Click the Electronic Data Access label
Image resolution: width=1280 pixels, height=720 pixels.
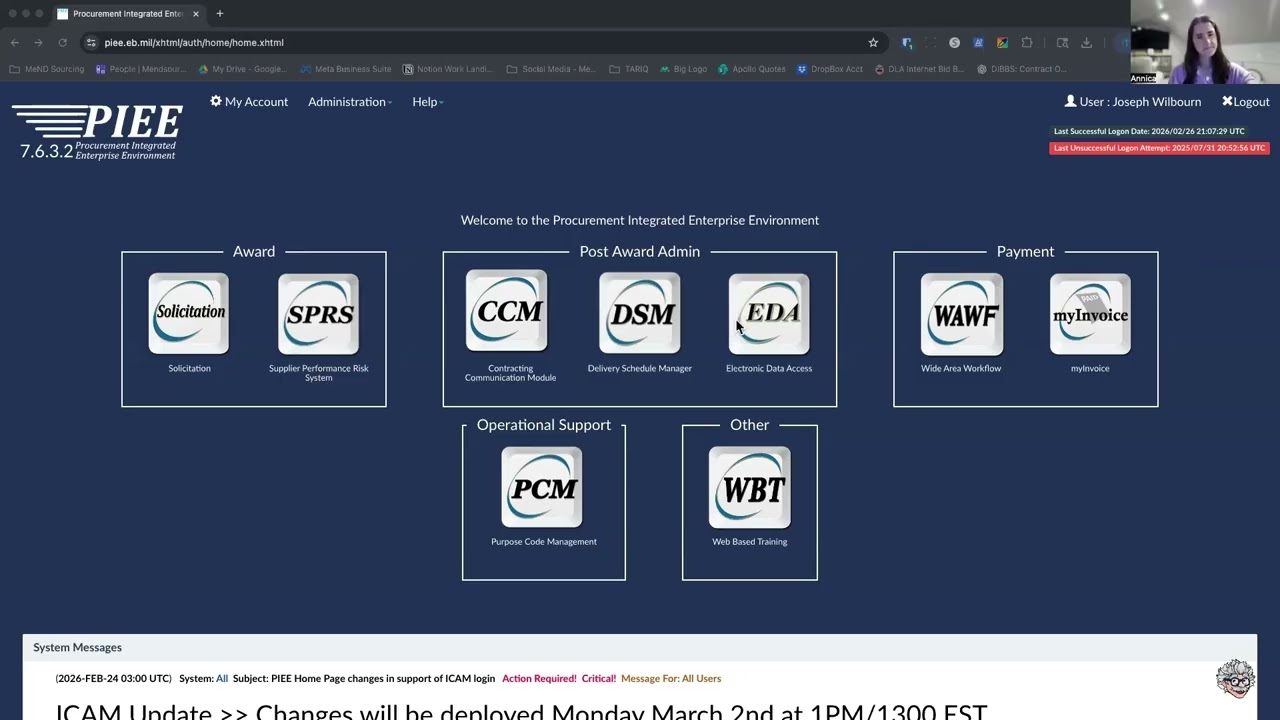769,368
